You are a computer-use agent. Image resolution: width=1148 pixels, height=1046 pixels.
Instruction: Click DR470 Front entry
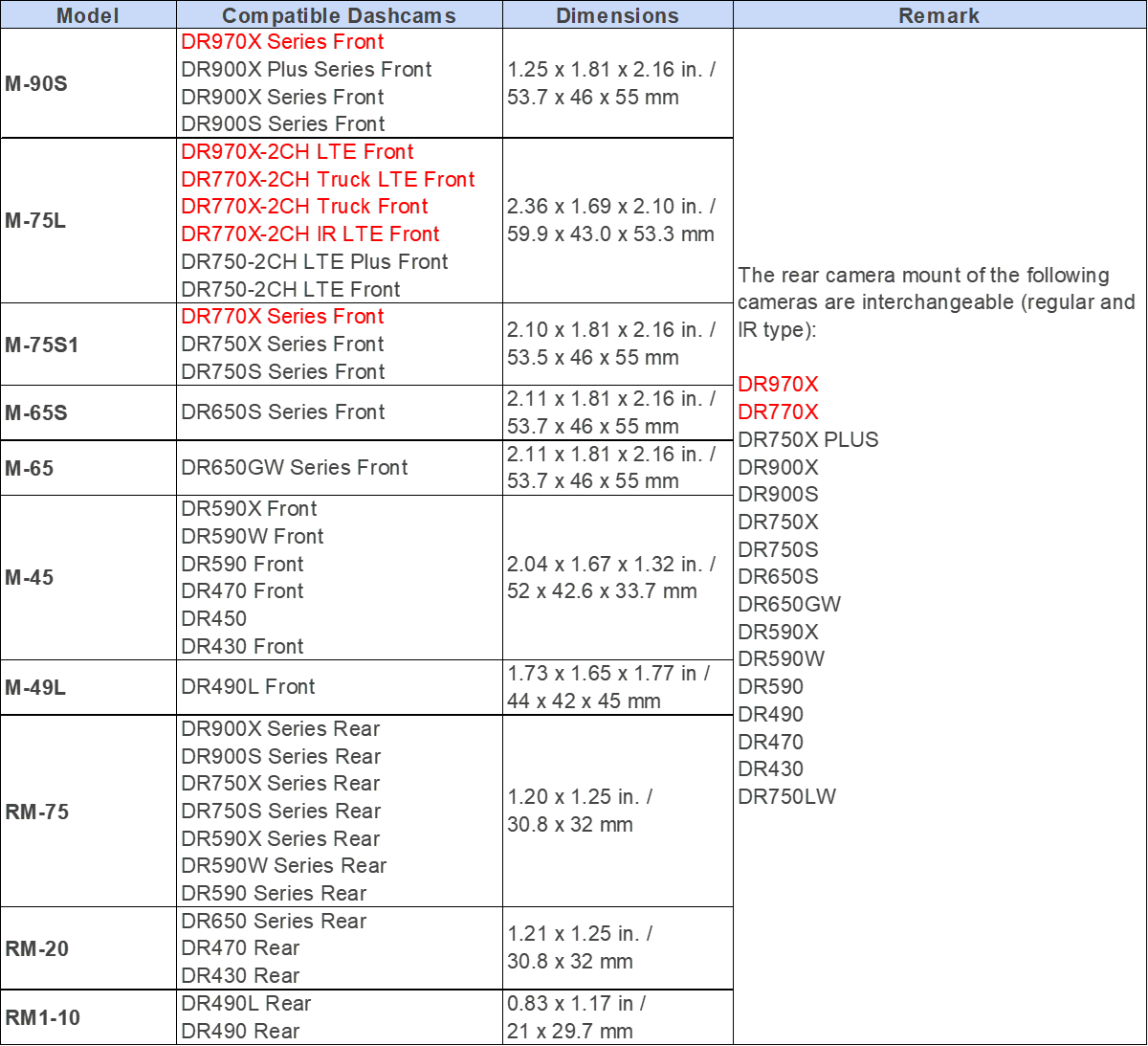click(242, 591)
